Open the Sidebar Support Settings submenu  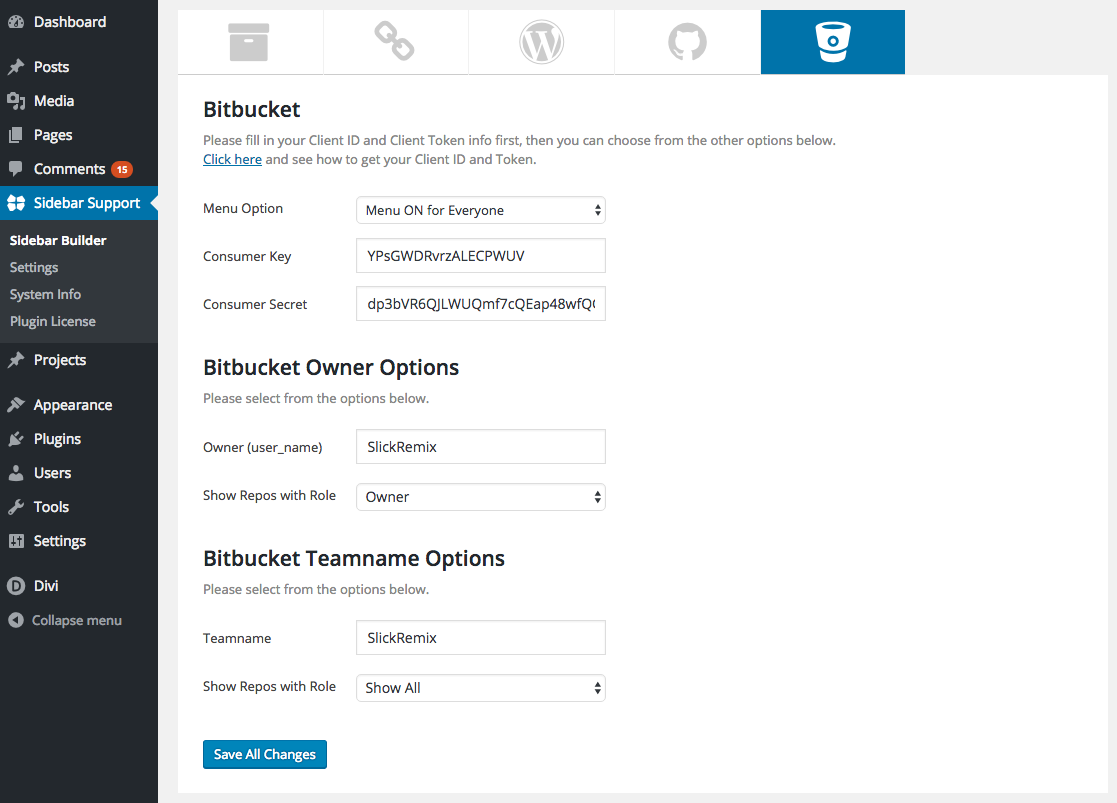[x=33, y=267]
